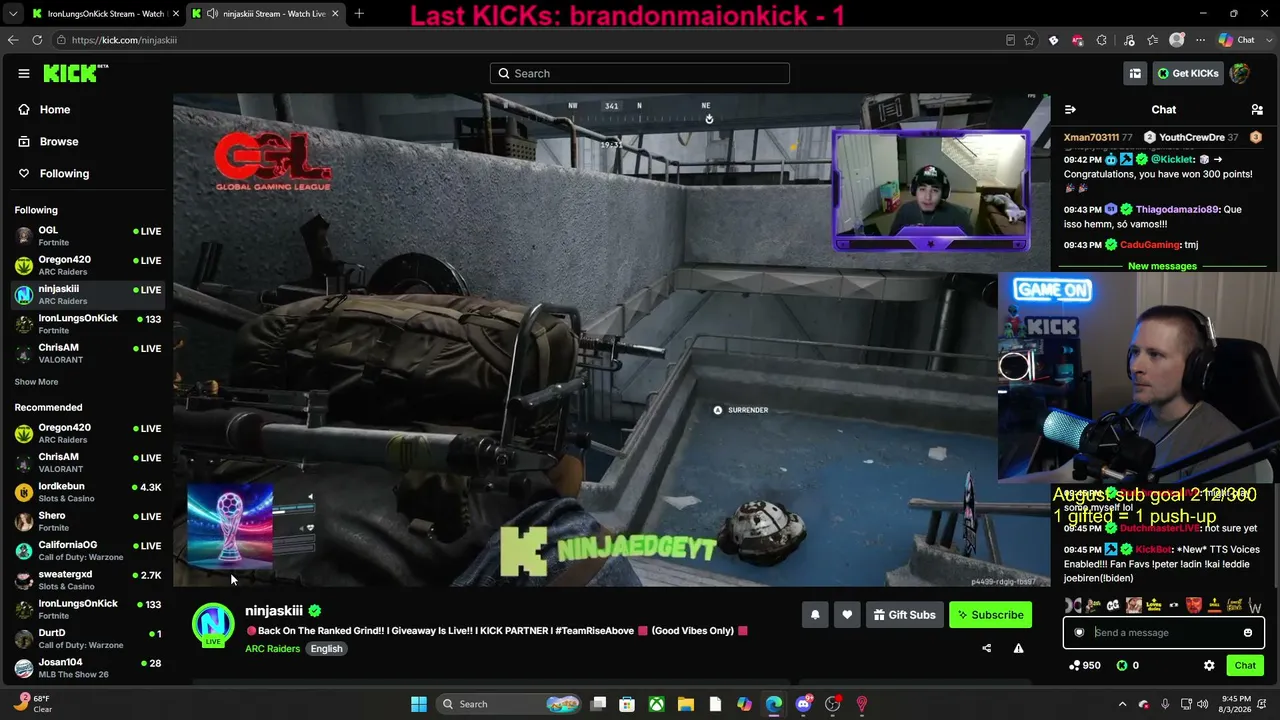
Task: Open browser Settings and more menu
Action: [x=1201, y=40]
